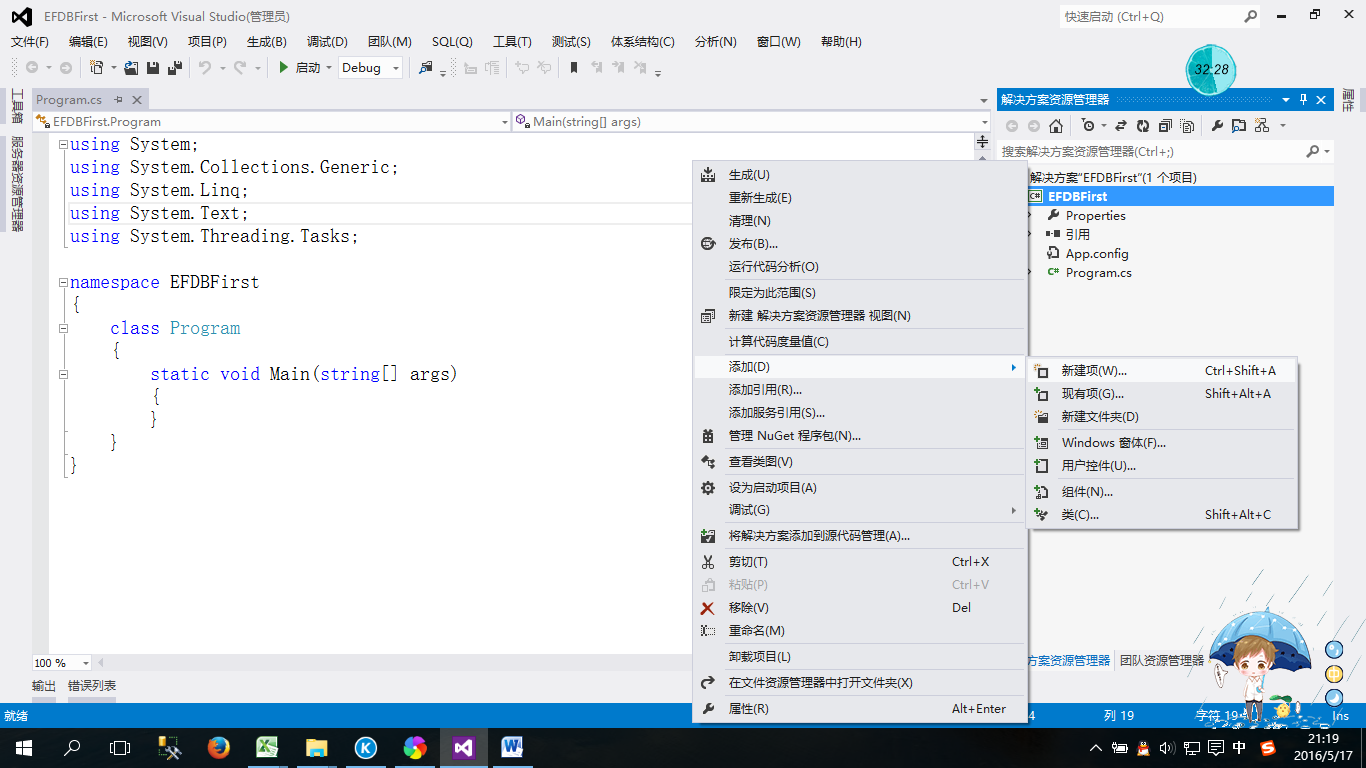Choose 现有项(G)... in the Add submenu
The height and width of the screenshot is (768, 1366).
coord(1161,393)
